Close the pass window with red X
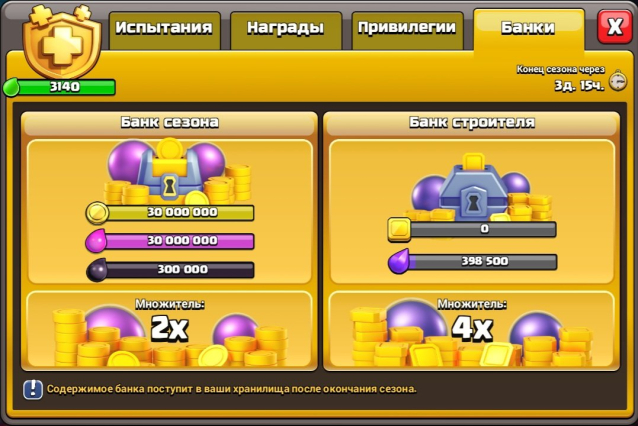 (x=614, y=27)
